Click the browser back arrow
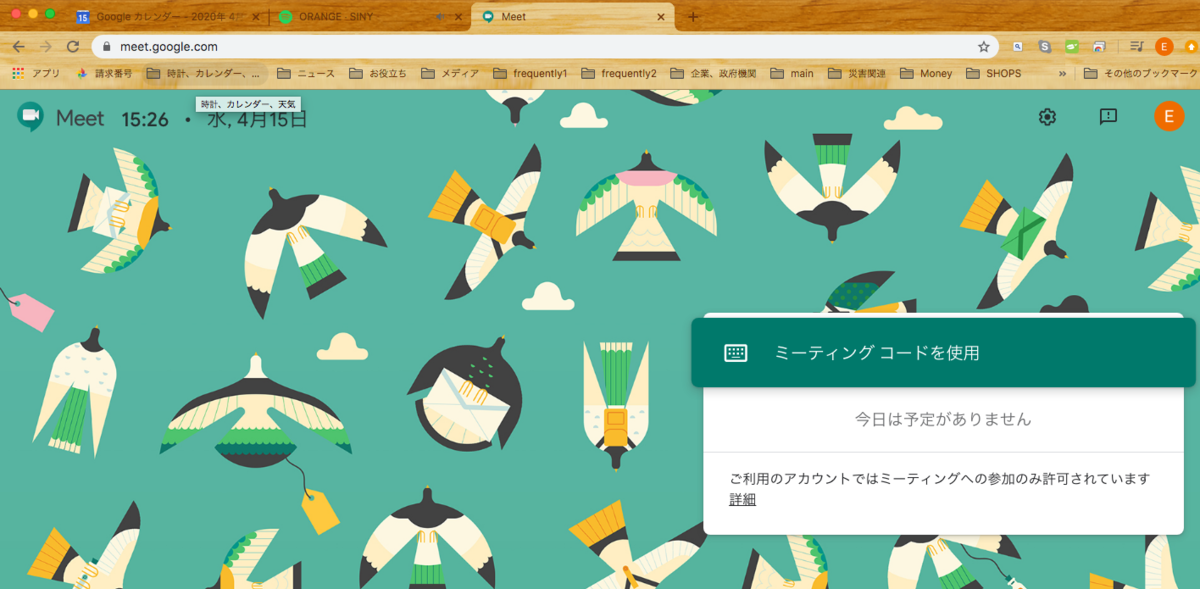 pyautogui.click(x=18, y=46)
